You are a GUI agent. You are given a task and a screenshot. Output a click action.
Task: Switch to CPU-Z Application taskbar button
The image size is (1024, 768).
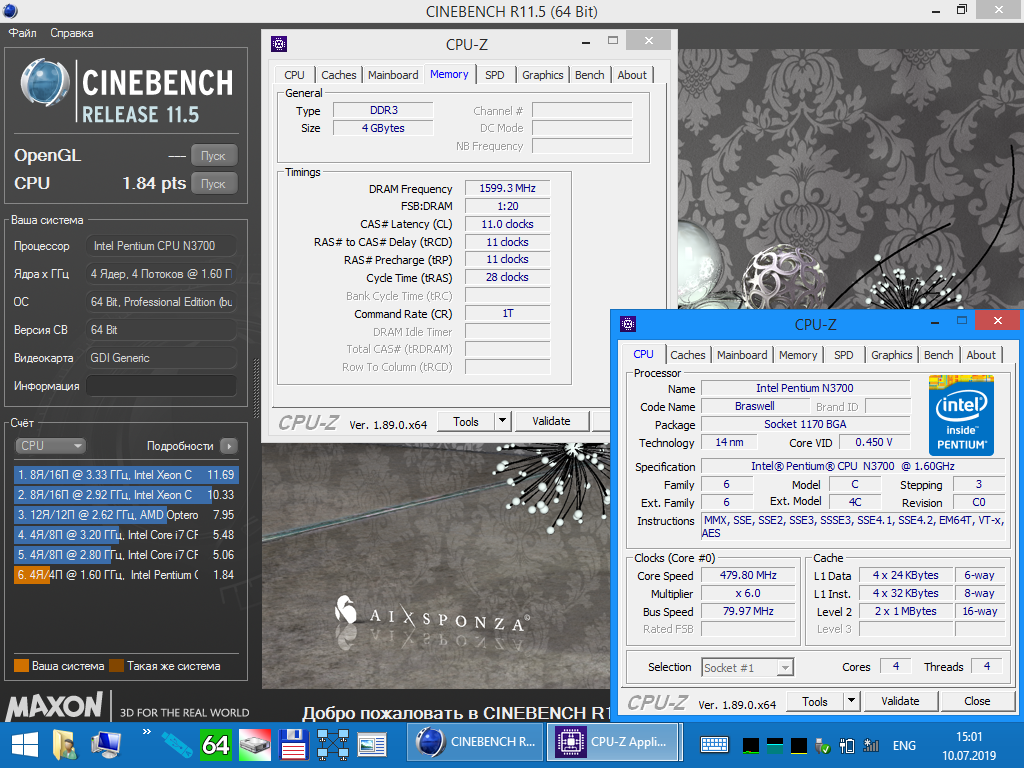pyautogui.click(x=613, y=742)
